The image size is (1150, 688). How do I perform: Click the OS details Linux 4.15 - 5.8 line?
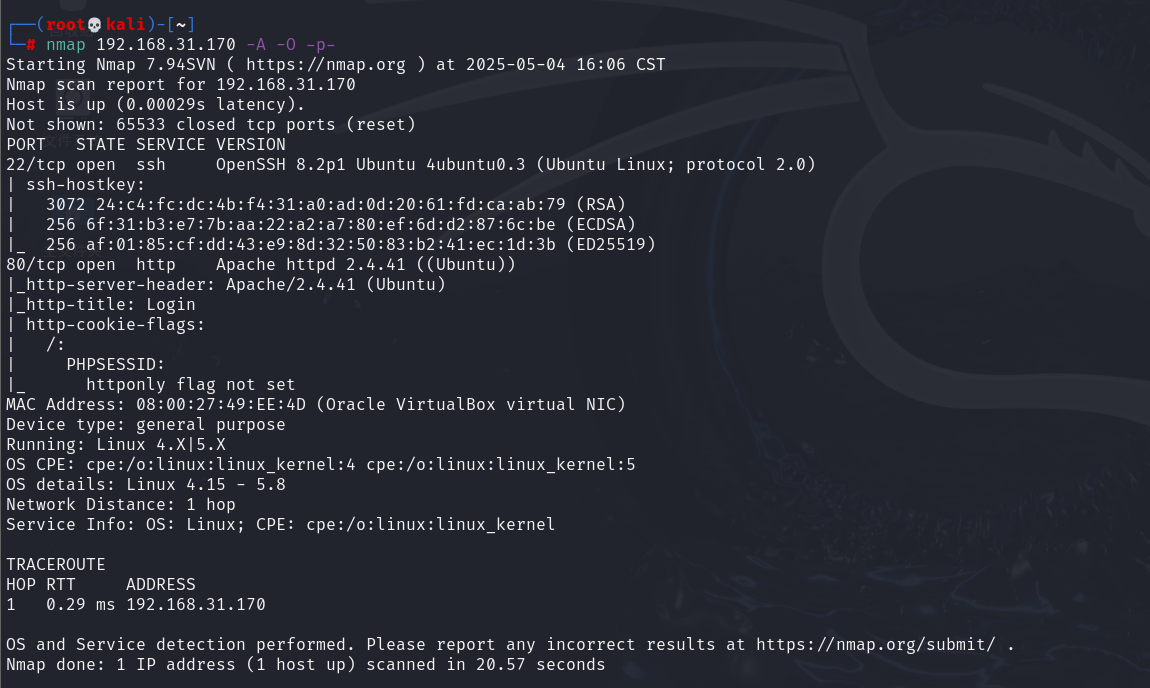146,485
